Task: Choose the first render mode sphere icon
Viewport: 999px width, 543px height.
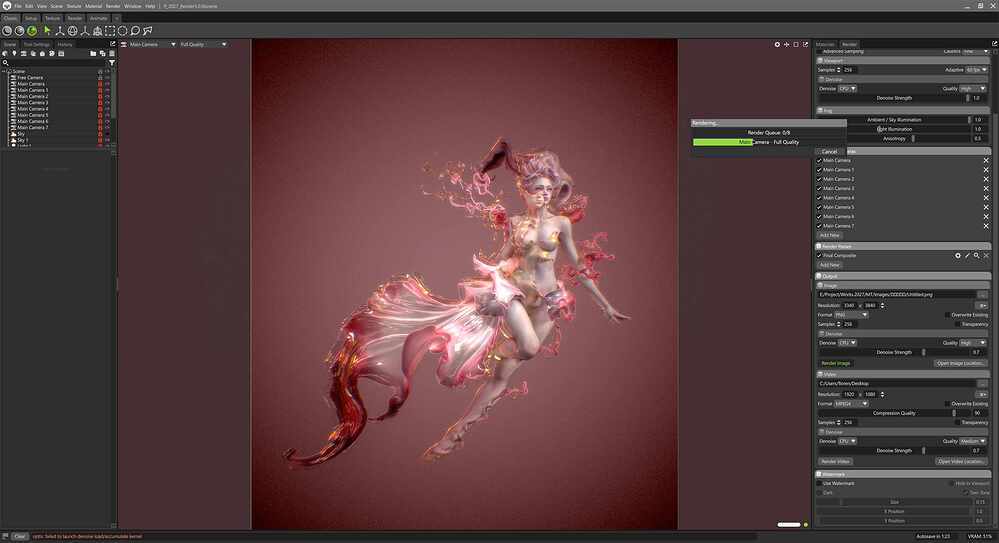Action: tap(7, 31)
